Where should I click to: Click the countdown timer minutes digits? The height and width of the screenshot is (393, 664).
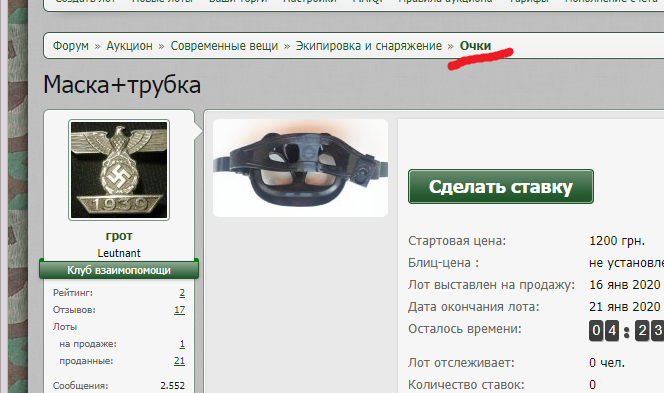coord(649,330)
